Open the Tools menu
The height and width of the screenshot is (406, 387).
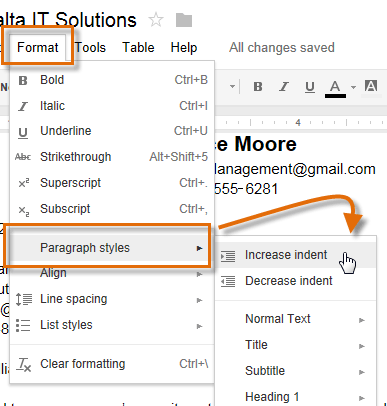pos(90,47)
